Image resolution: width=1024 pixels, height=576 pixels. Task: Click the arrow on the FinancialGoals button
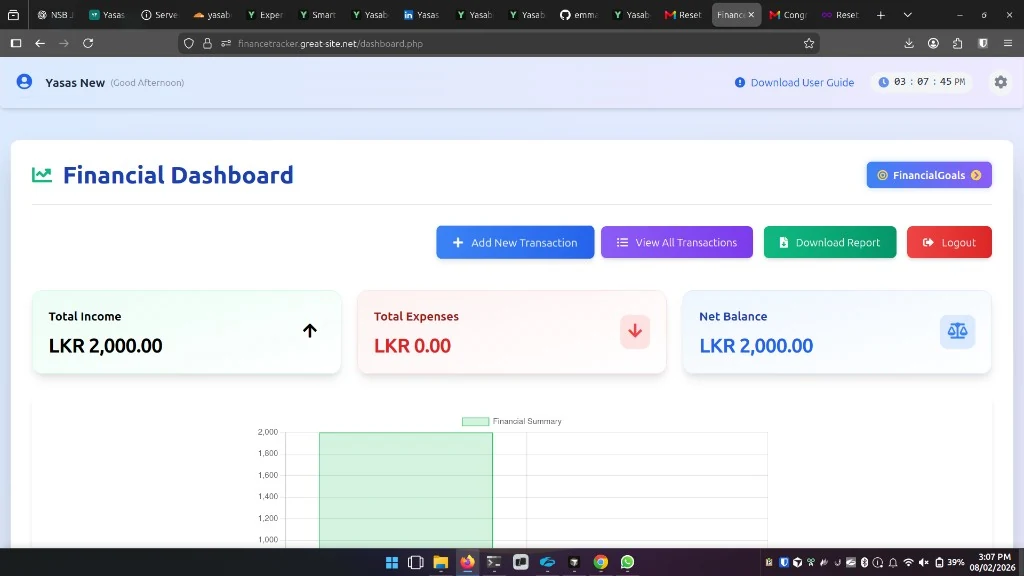976,175
